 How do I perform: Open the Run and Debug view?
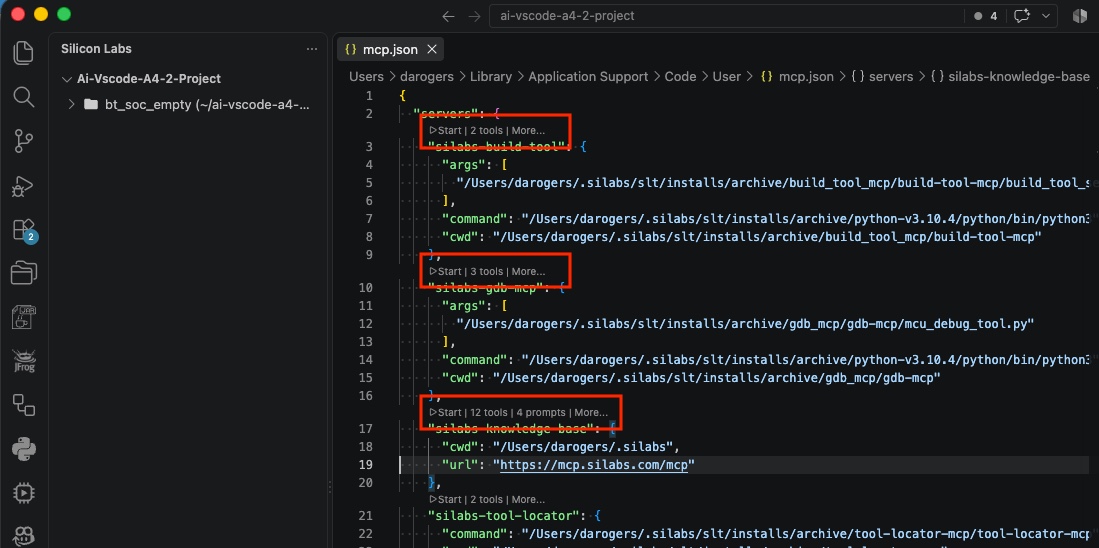point(24,186)
